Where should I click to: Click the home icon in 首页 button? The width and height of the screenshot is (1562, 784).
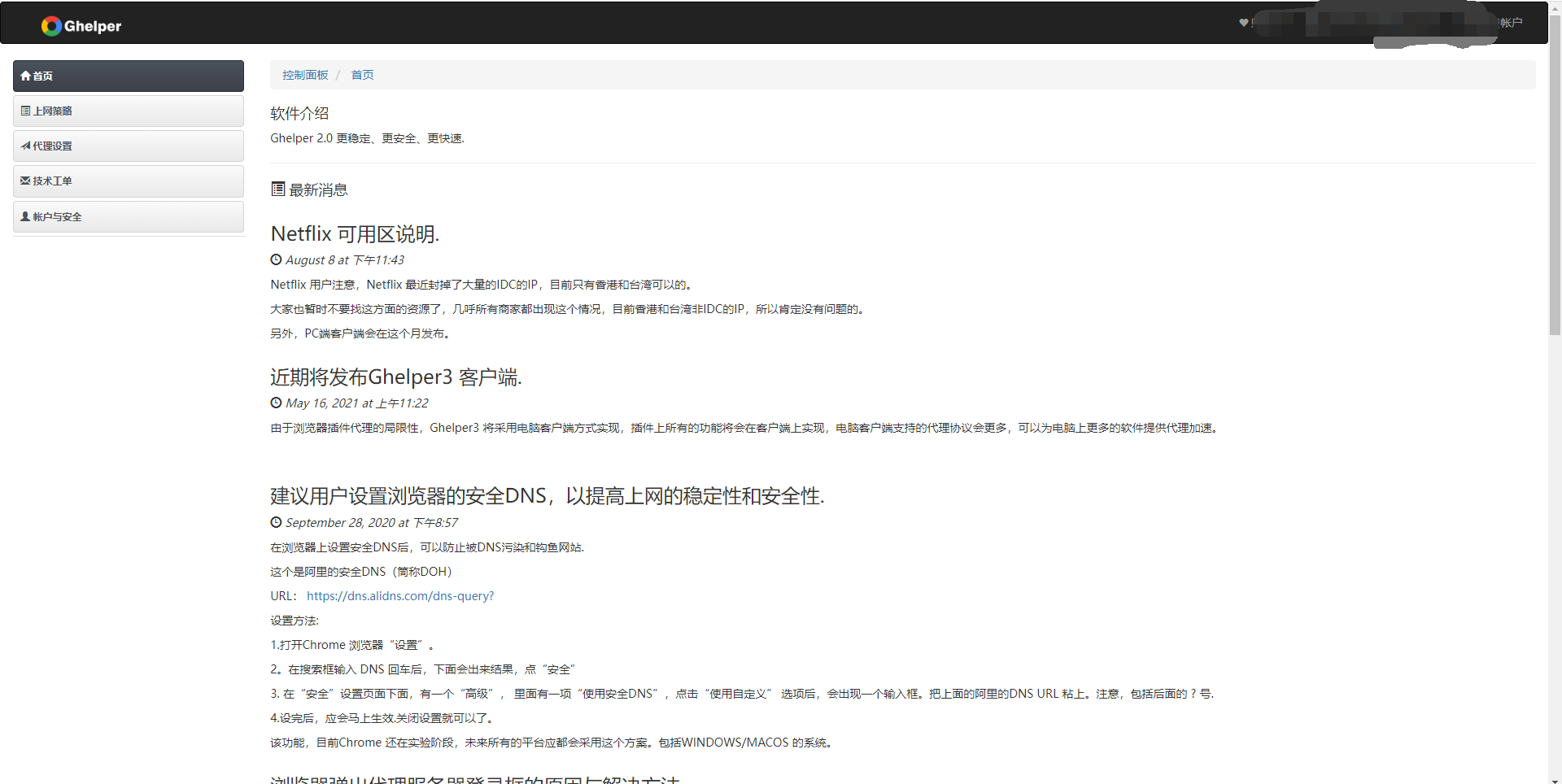pyautogui.click(x=26, y=76)
